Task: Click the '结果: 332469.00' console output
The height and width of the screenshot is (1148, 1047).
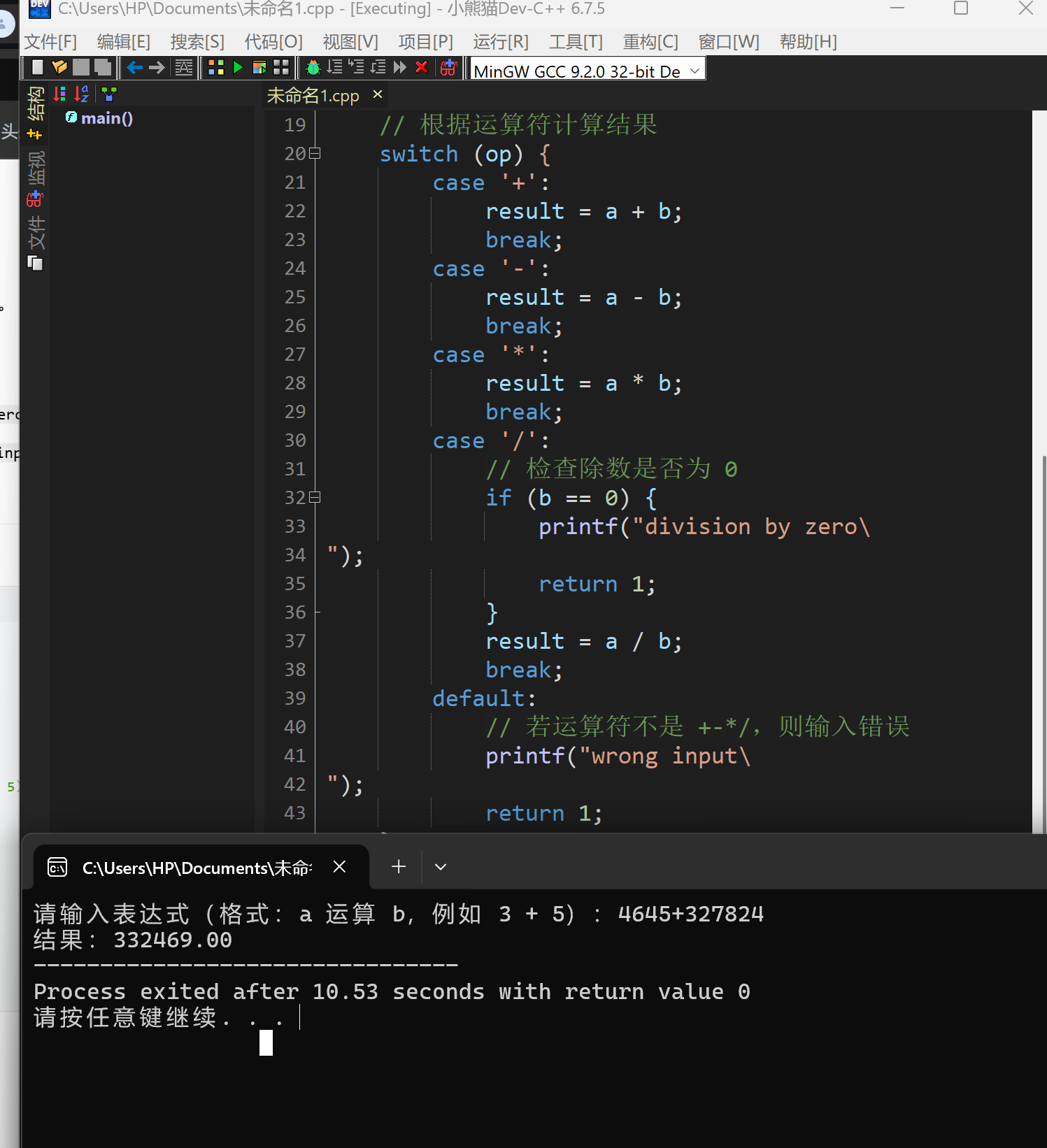Action: 133,940
